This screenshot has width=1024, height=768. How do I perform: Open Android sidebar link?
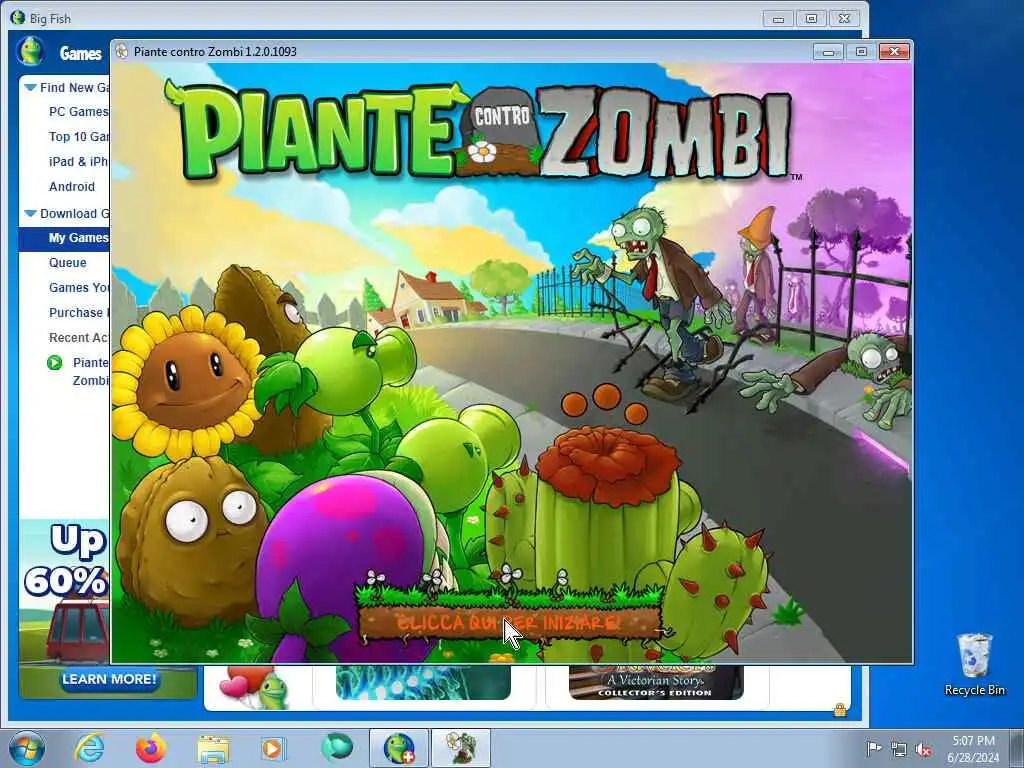pyautogui.click(x=72, y=187)
